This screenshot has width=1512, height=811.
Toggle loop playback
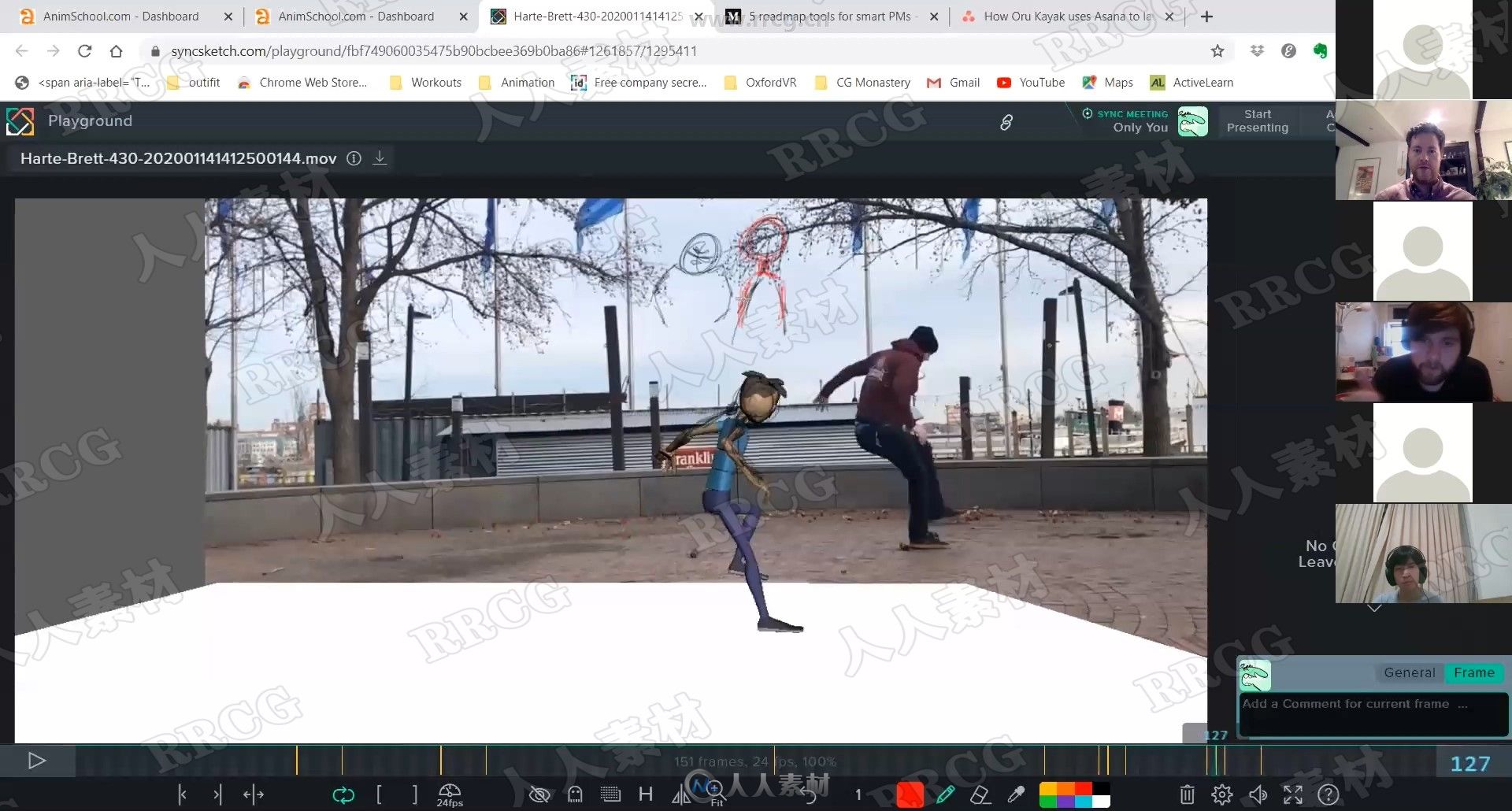[x=343, y=795]
